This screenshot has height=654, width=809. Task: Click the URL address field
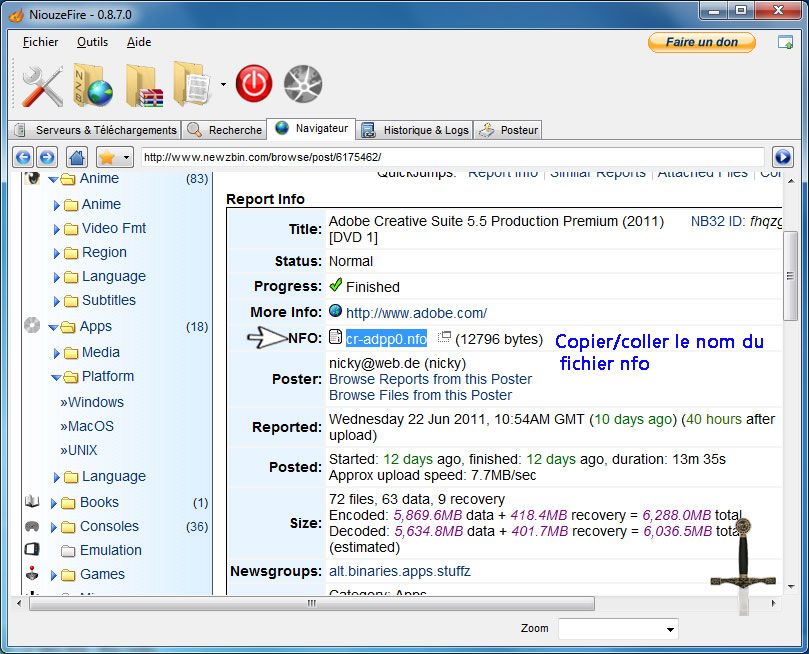click(x=452, y=157)
